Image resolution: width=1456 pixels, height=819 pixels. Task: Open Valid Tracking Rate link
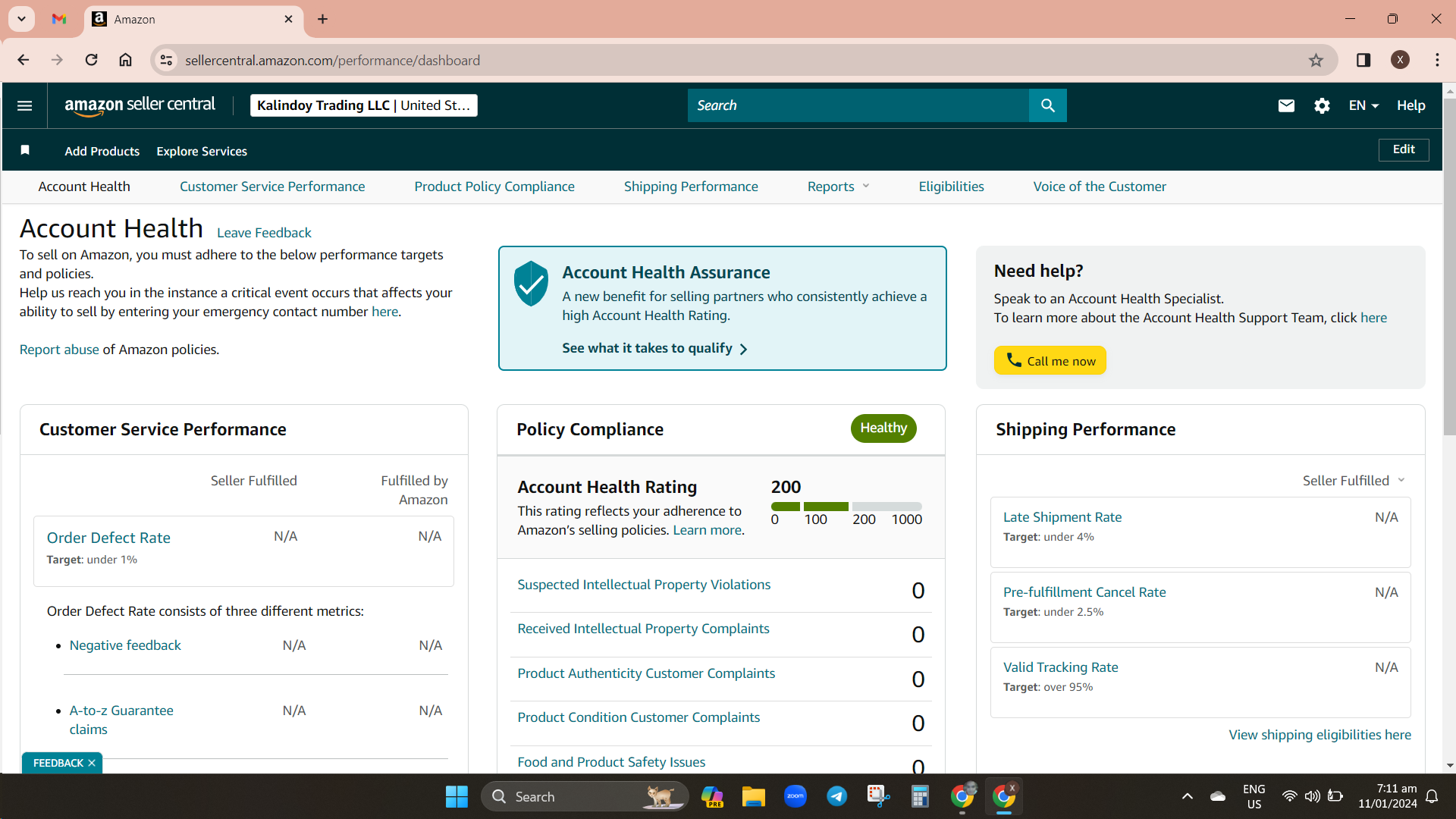click(1060, 667)
